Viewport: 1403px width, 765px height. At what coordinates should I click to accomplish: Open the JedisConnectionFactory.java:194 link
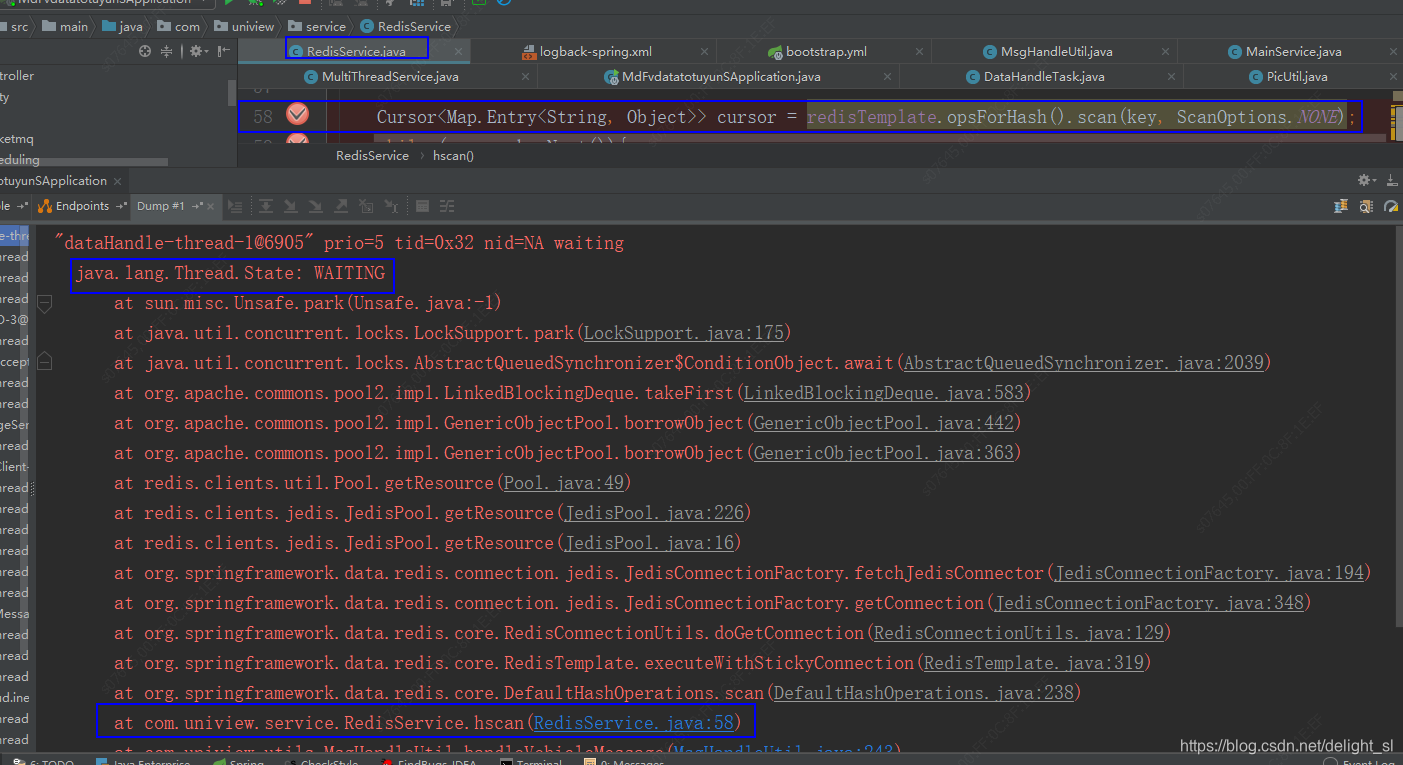1208,573
